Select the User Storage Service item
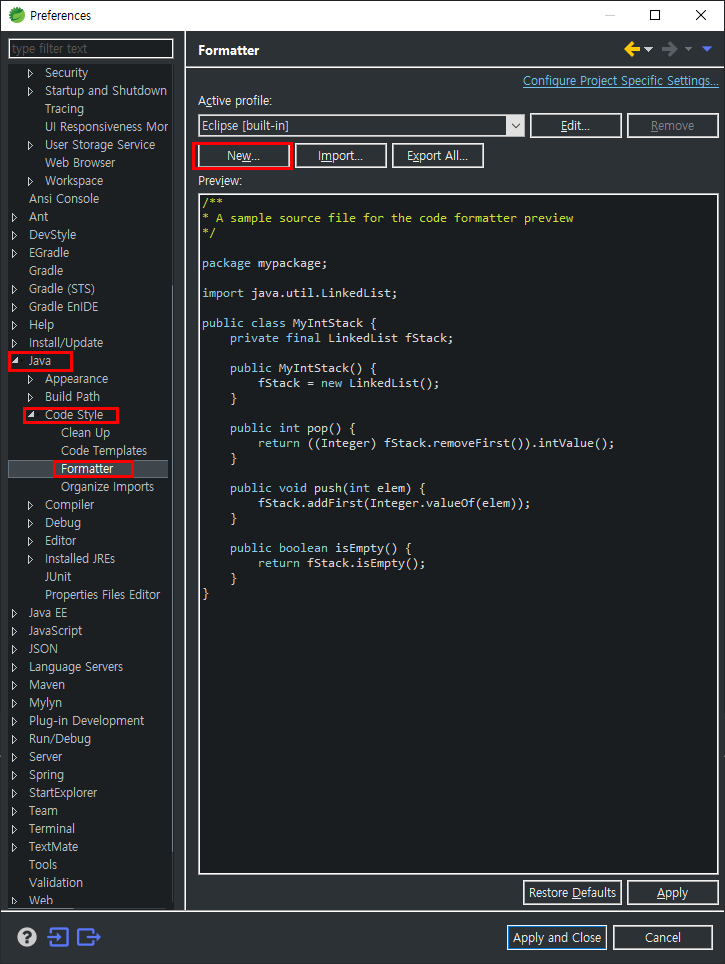Screen dimensions: 725x964 pyautogui.click(x=100, y=145)
